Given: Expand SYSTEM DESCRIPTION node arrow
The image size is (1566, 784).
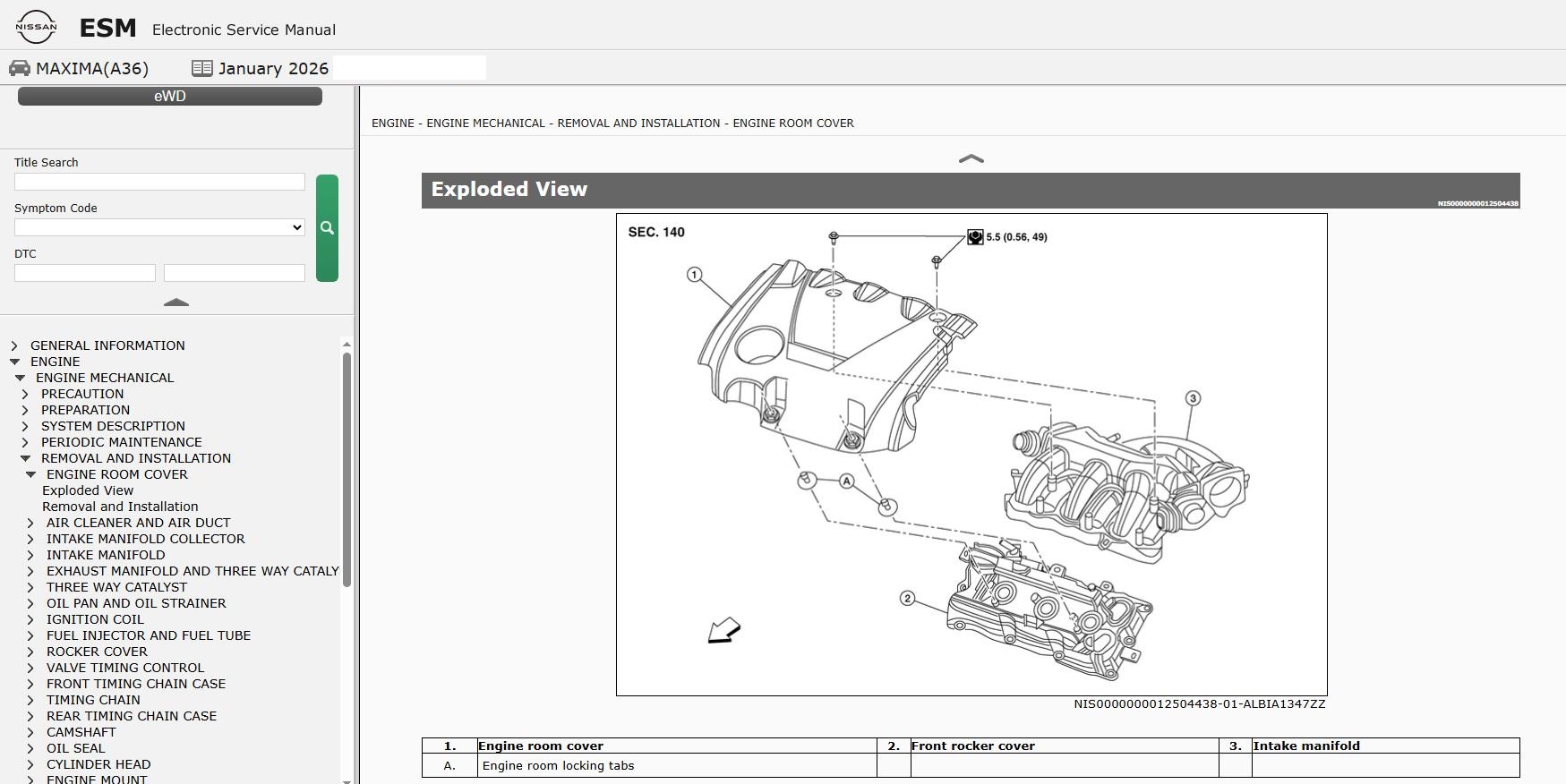Looking at the screenshot, I should click(25, 426).
